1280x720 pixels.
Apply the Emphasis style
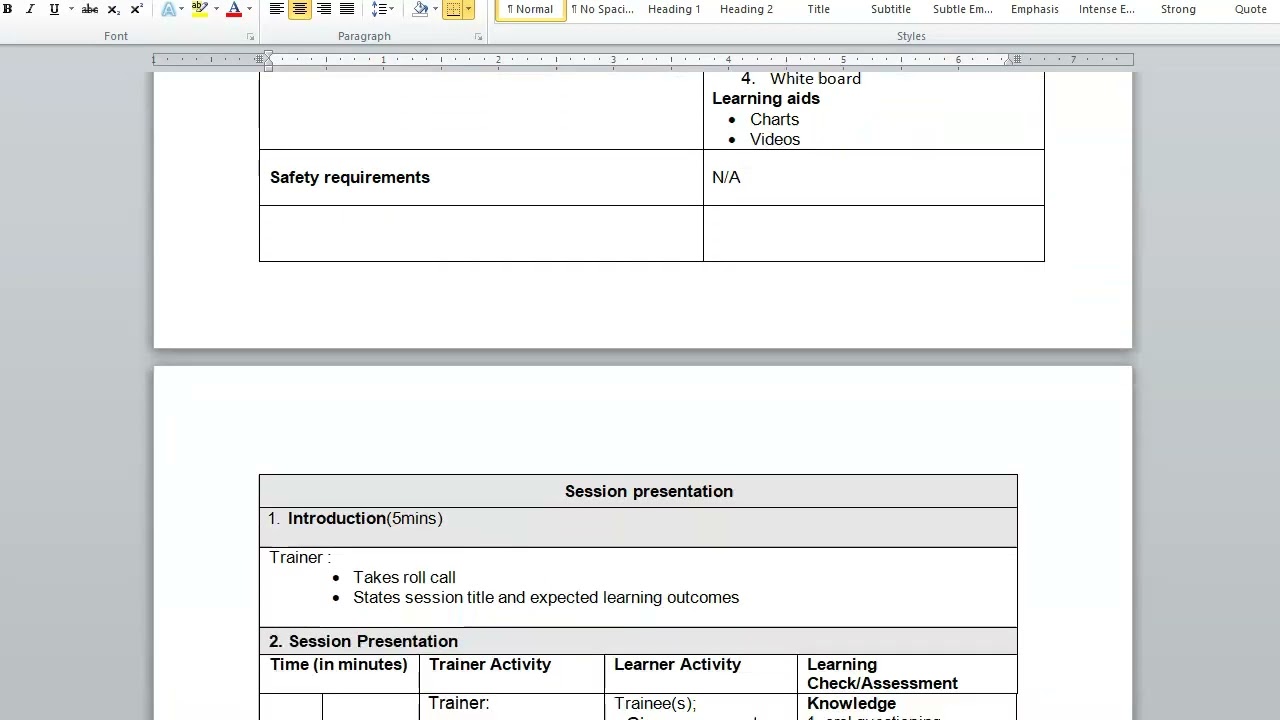tap(1034, 10)
